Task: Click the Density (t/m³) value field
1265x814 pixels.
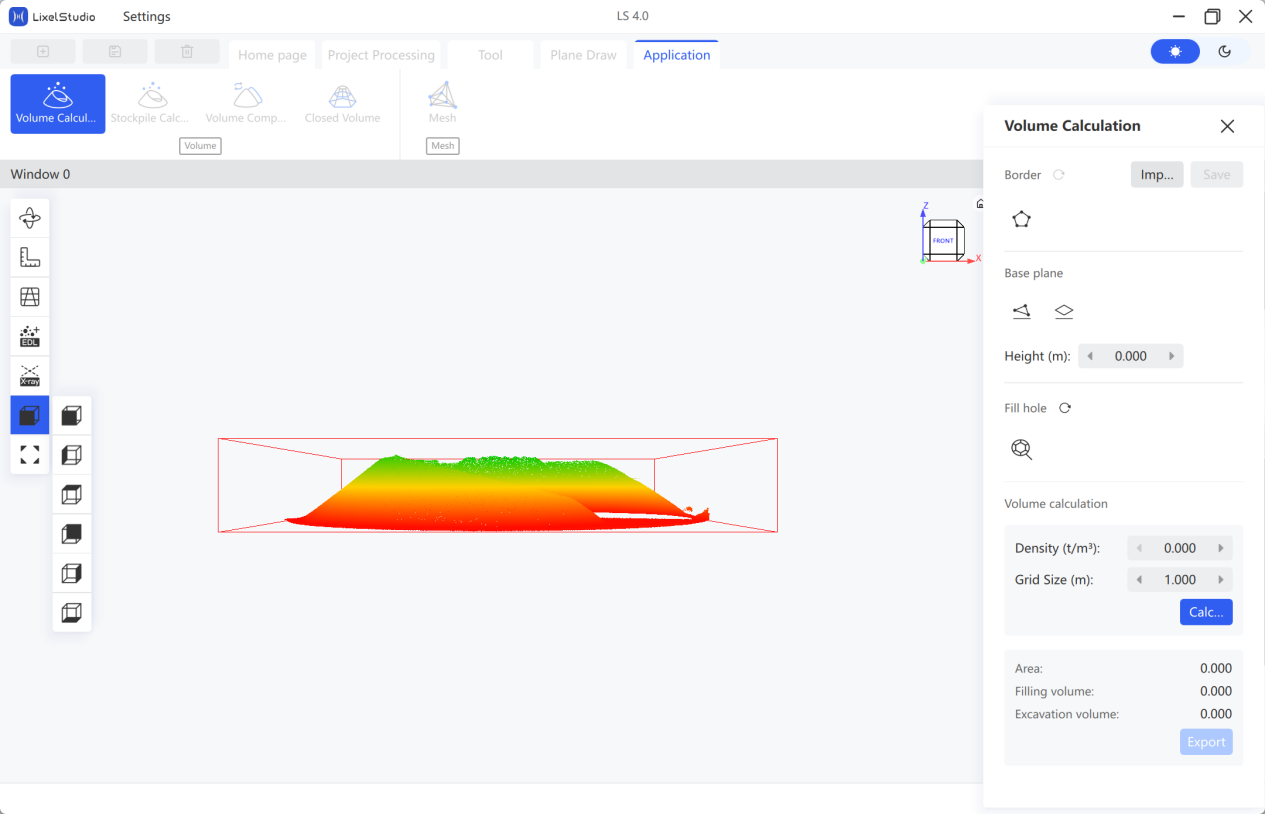Action: coord(1180,548)
